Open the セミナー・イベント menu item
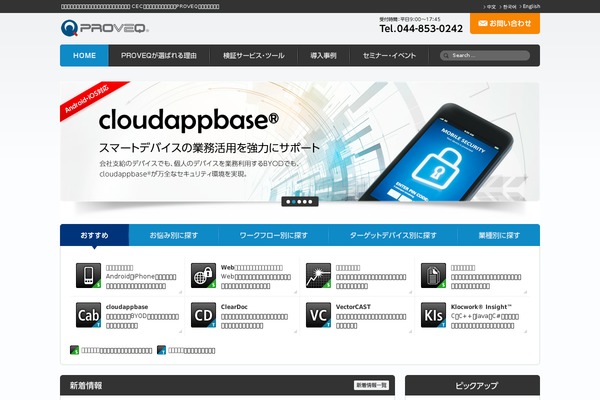This screenshot has height=400, width=600. coord(389,56)
